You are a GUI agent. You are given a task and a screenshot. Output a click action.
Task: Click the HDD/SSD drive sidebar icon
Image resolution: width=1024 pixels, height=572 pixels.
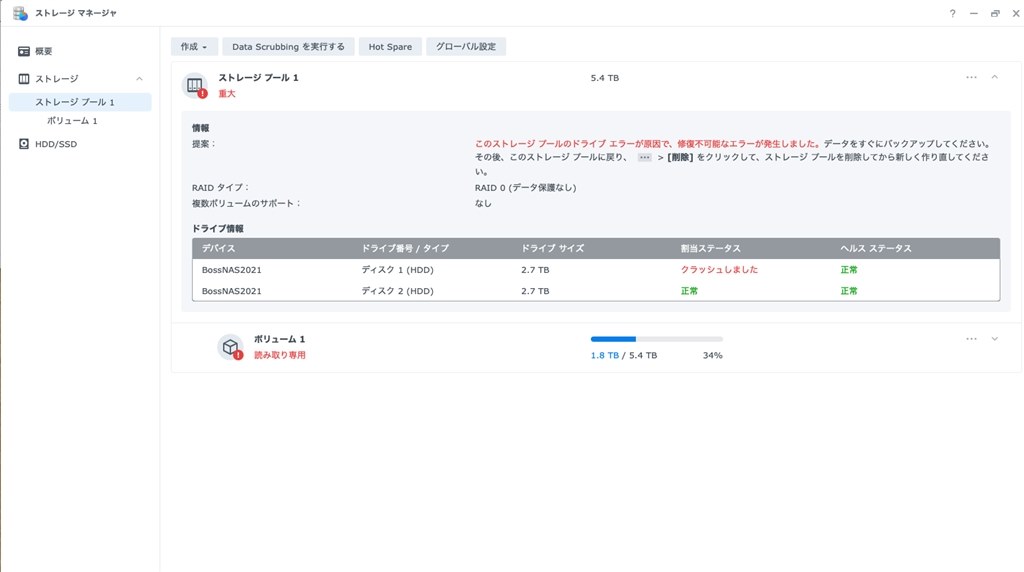tap(24, 144)
